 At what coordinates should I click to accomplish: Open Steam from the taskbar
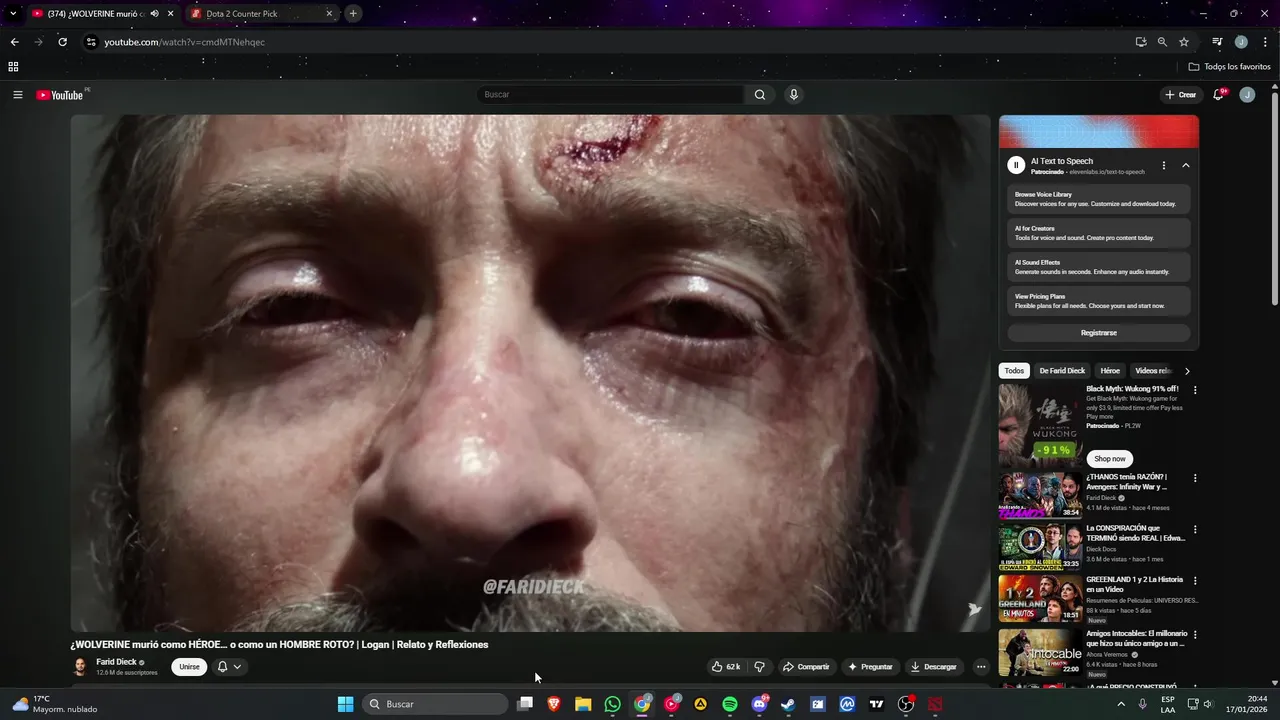click(x=789, y=704)
